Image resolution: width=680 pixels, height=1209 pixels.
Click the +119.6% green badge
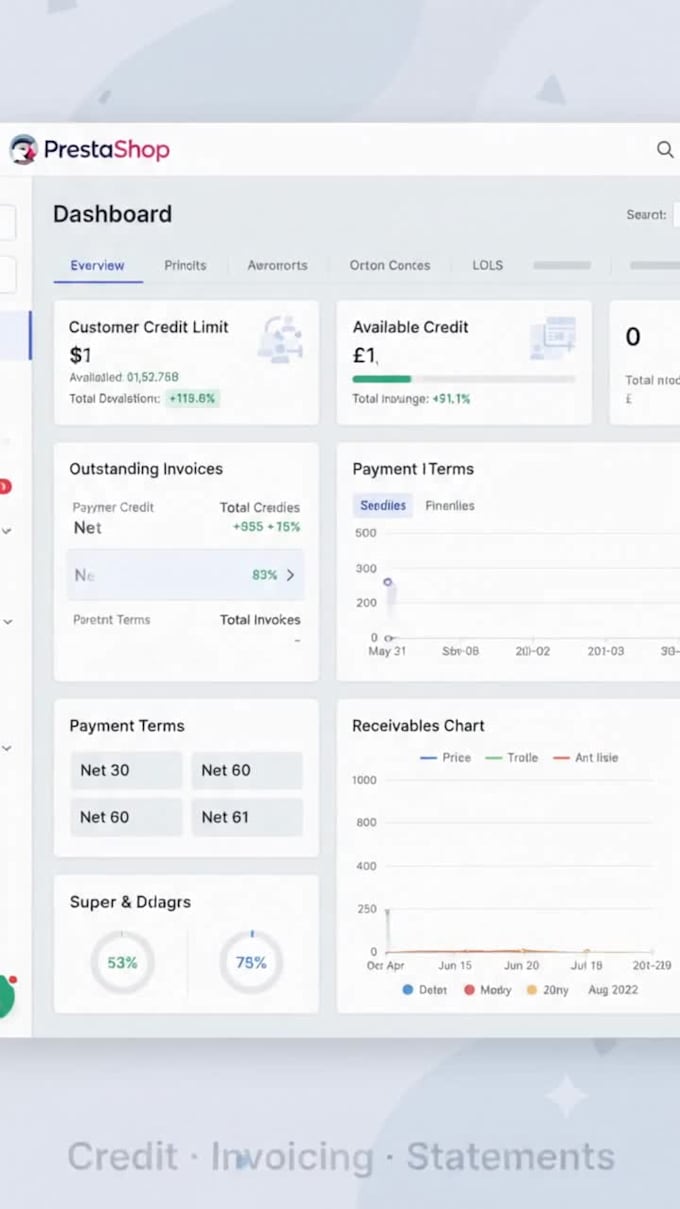[x=192, y=398]
